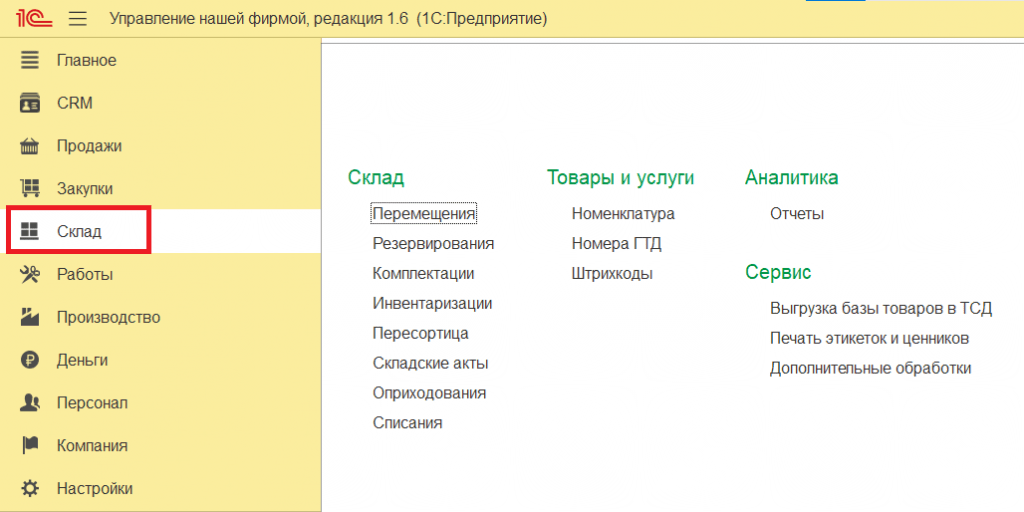Open the Перемещения link
1024x512 pixels.
pyautogui.click(x=424, y=214)
